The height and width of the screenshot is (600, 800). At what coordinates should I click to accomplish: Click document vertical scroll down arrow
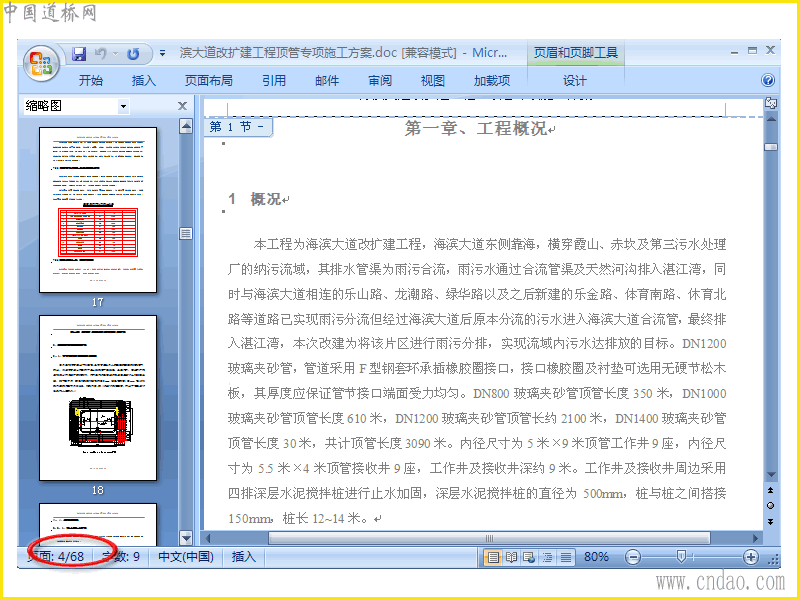[x=771, y=475]
